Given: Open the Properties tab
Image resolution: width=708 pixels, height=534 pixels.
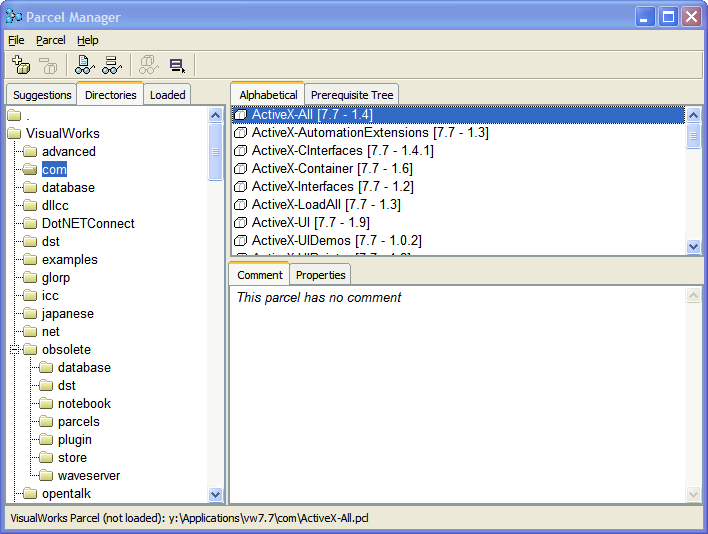Looking at the screenshot, I should pyautogui.click(x=321, y=275).
